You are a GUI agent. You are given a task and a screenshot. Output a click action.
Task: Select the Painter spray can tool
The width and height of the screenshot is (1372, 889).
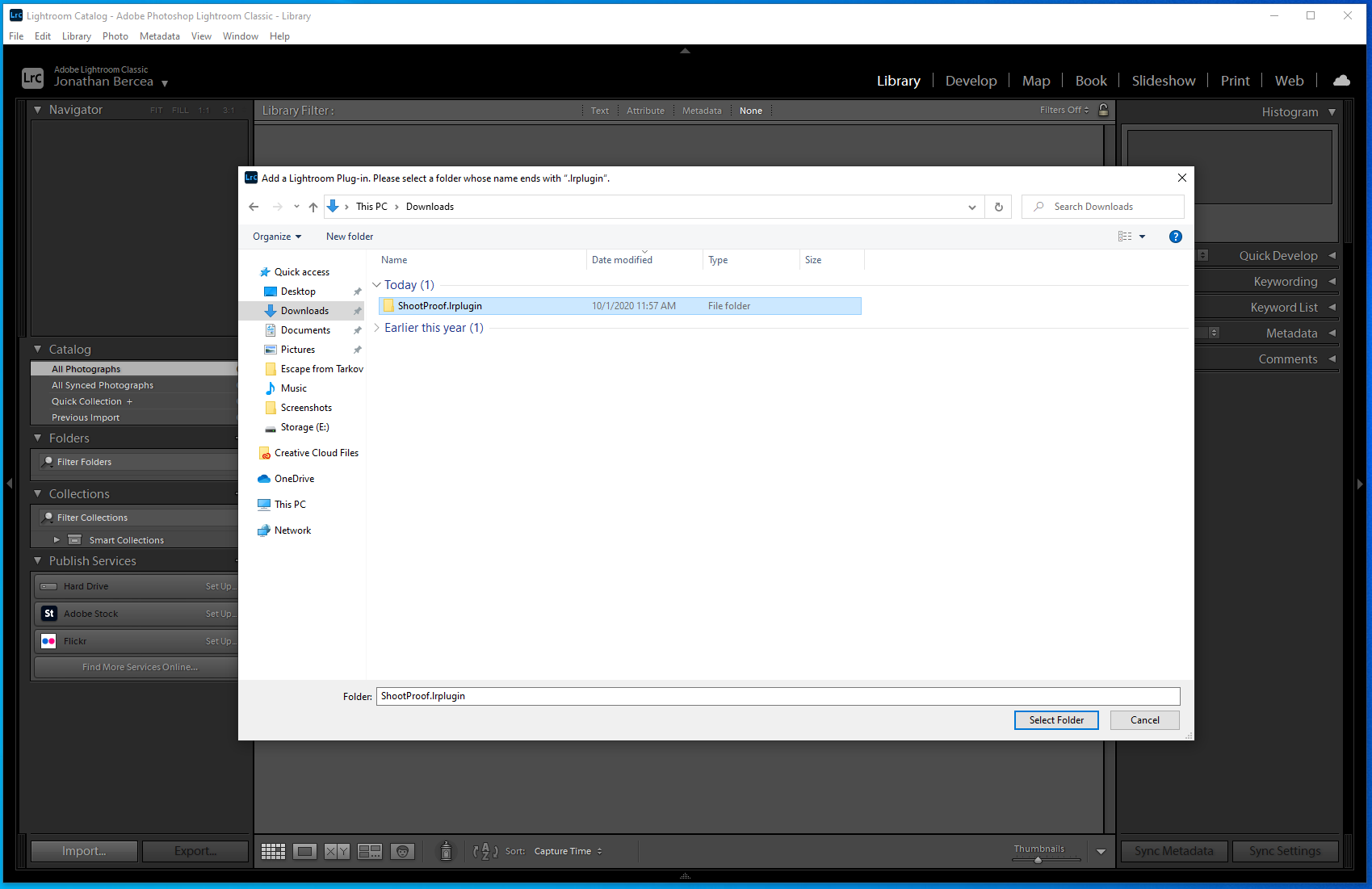(446, 851)
